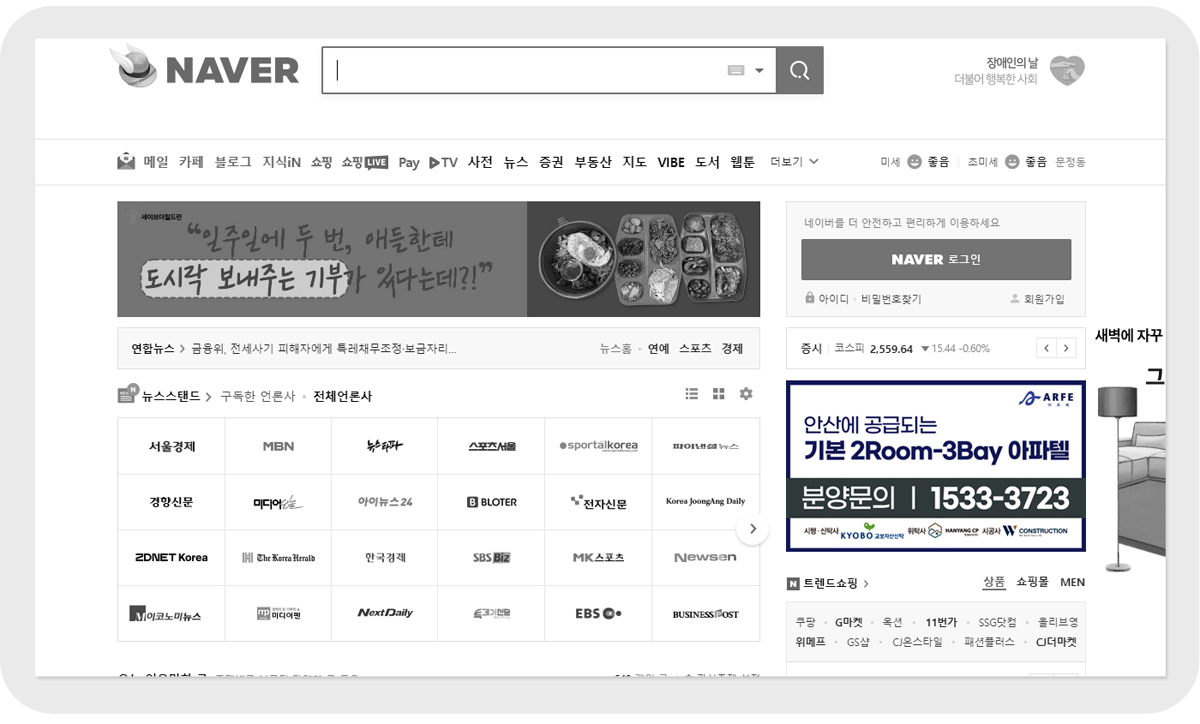Open the EBS press logo
Viewport: 1200px width, 724px height.
pyautogui.click(x=599, y=613)
